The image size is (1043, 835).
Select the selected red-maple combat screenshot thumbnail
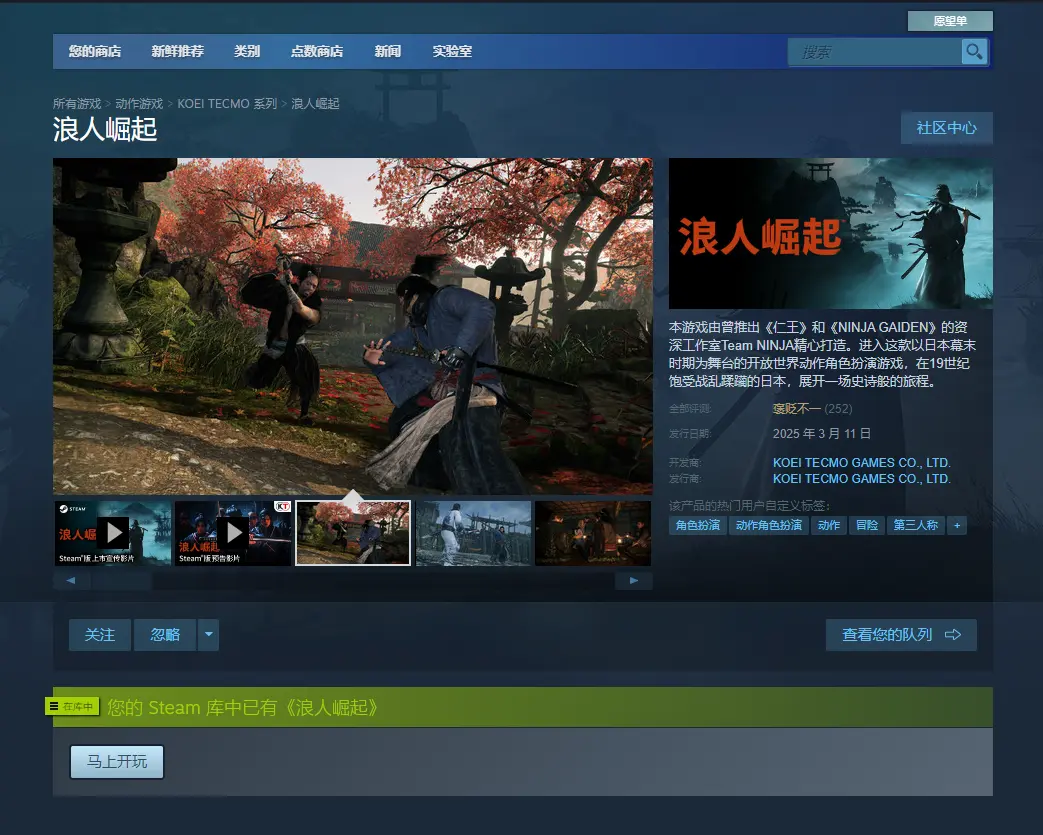[x=353, y=533]
